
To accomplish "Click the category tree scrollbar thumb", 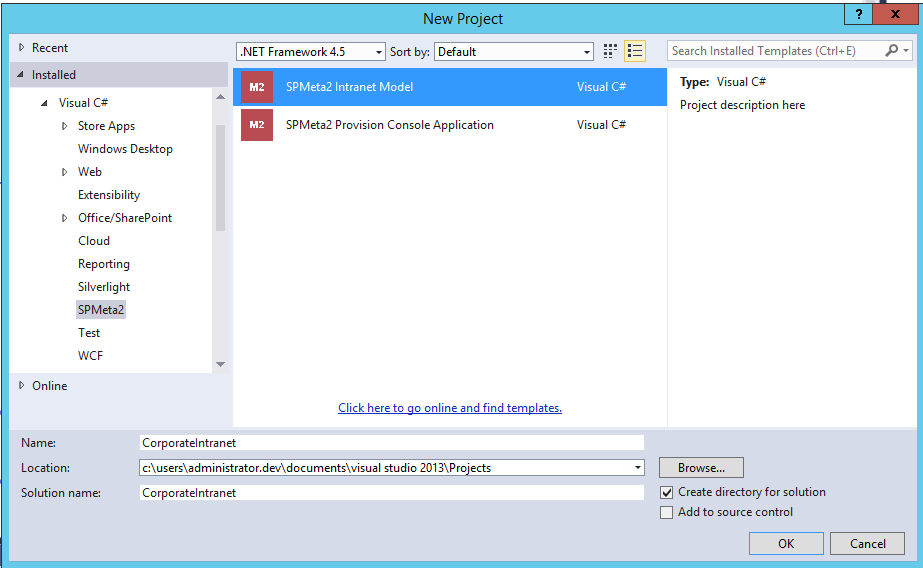I will point(220,178).
